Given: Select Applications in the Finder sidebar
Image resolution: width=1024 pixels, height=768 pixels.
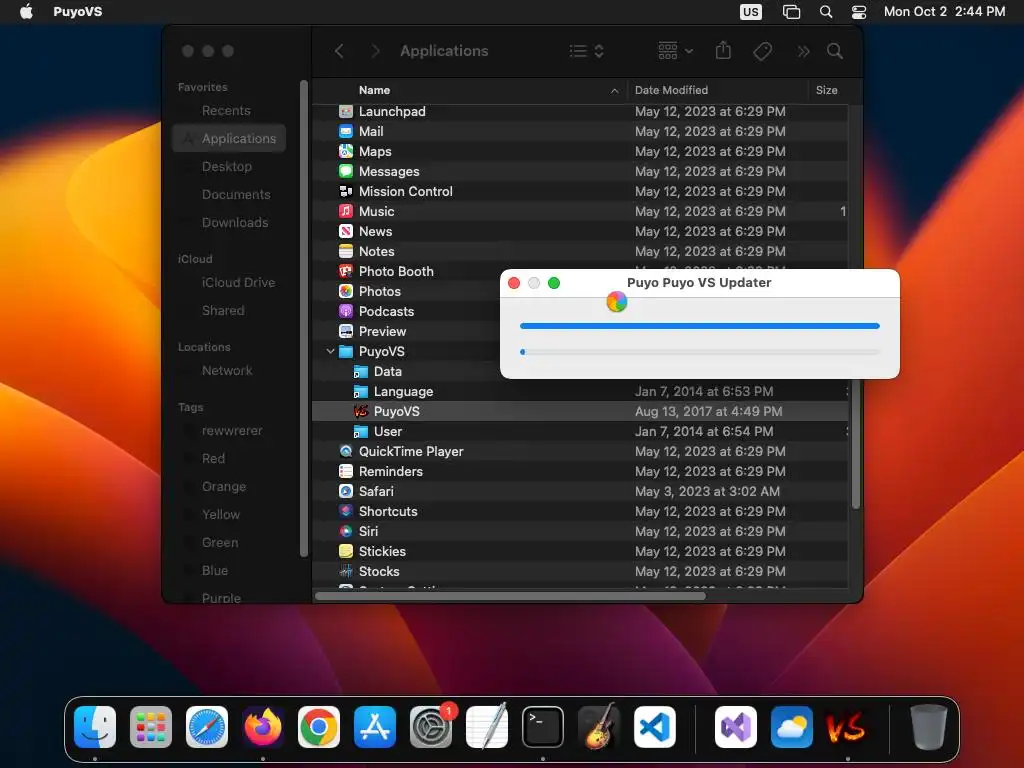Looking at the screenshot, I should 229,138.
